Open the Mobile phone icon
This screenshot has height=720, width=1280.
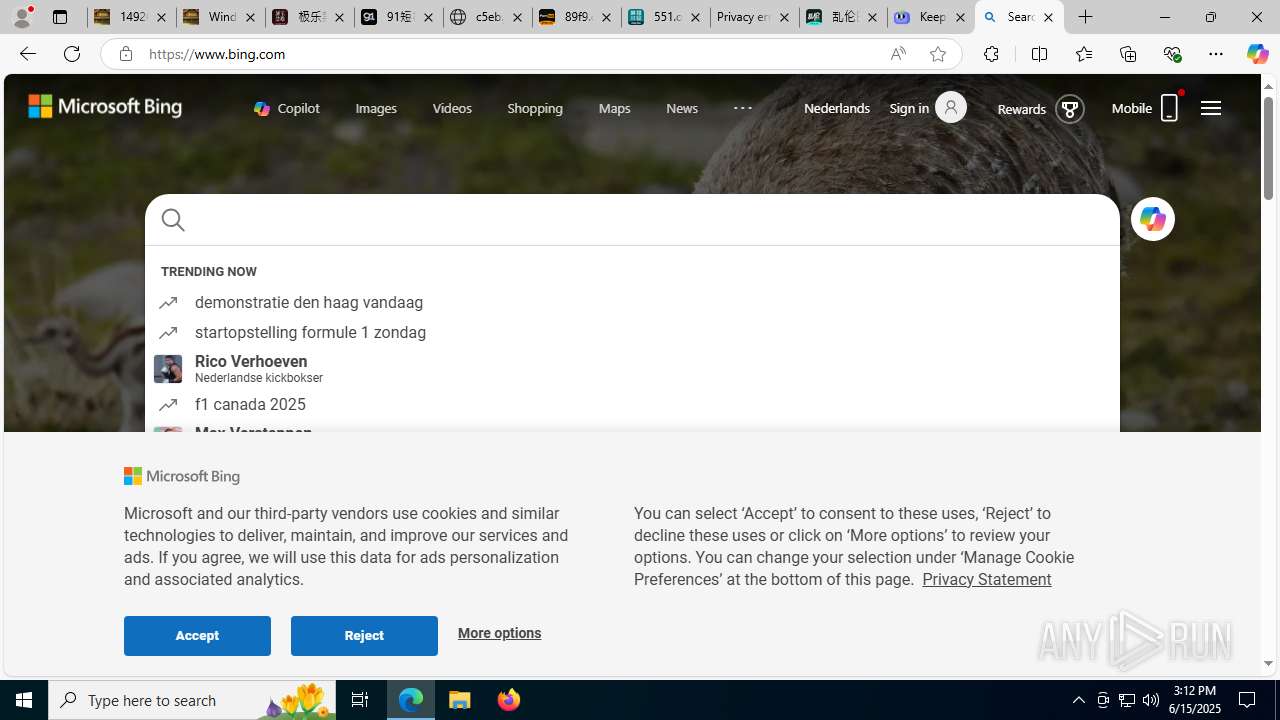[1169, 108]
